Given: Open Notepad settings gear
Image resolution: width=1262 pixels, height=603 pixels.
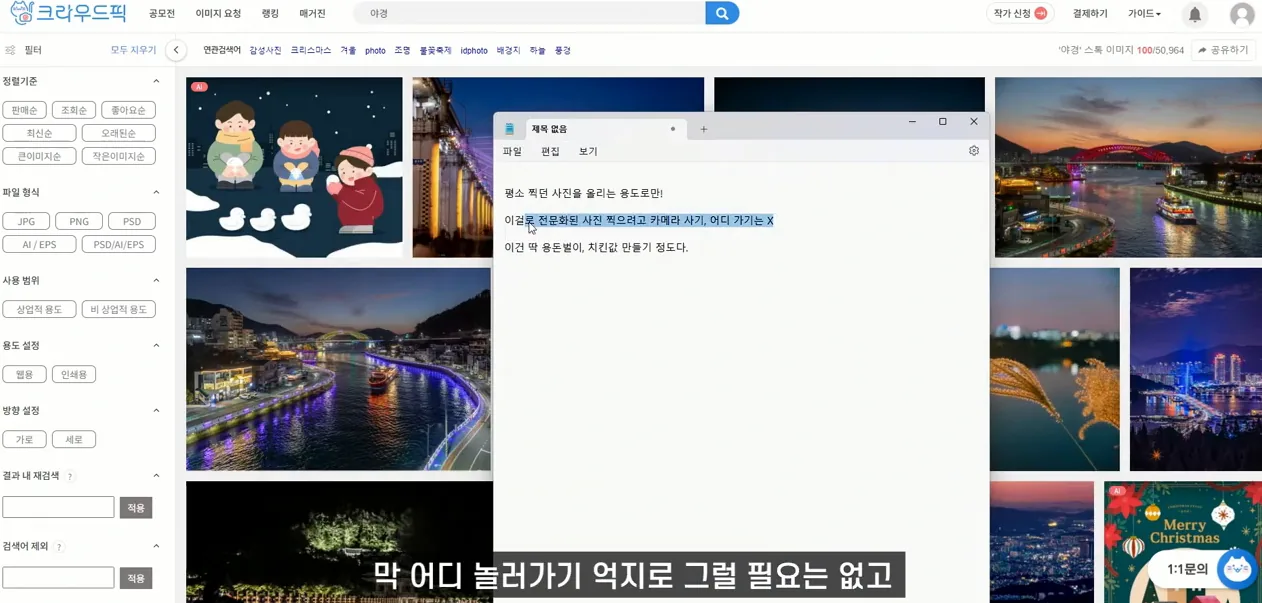Looking at the screenshot, I should tap(974, 151).
